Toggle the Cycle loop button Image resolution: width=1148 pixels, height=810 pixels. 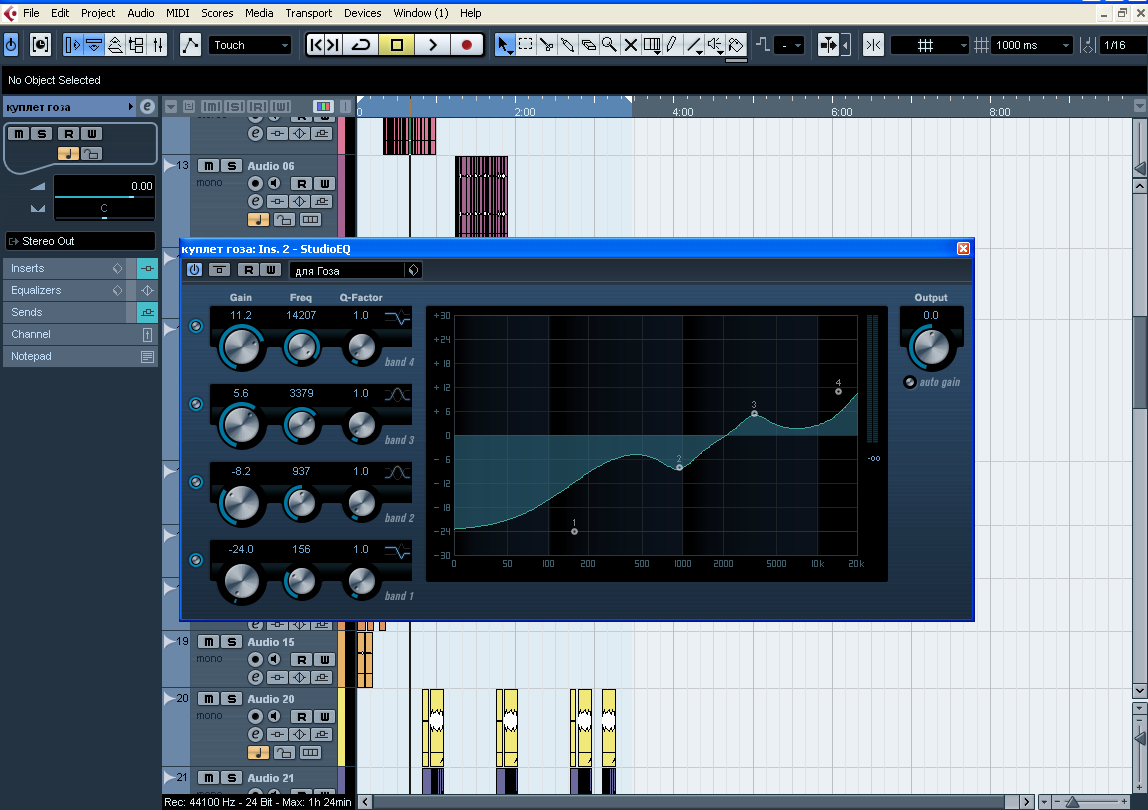pyautogui.click(x=361, y=45)
